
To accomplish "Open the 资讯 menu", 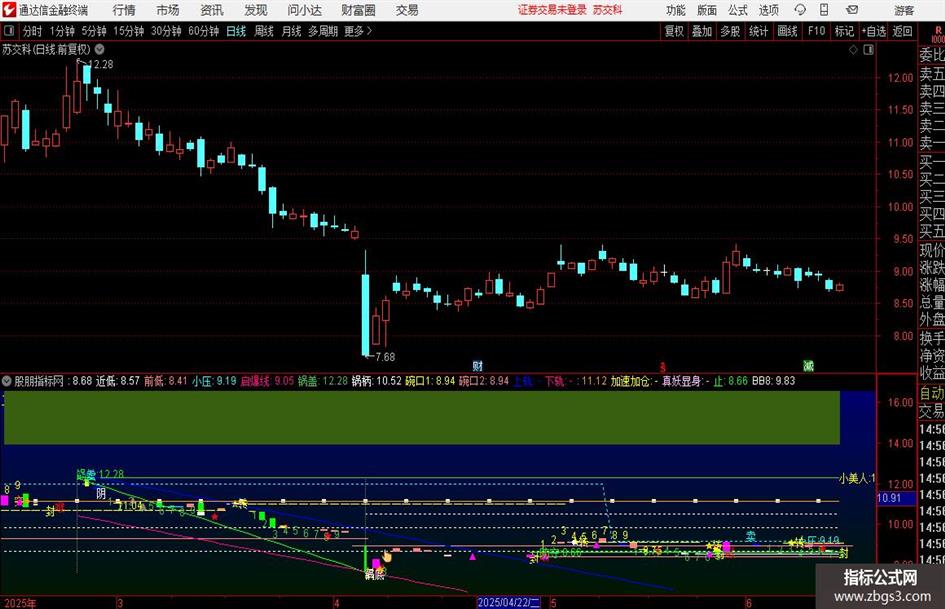I will pos(212,10).
